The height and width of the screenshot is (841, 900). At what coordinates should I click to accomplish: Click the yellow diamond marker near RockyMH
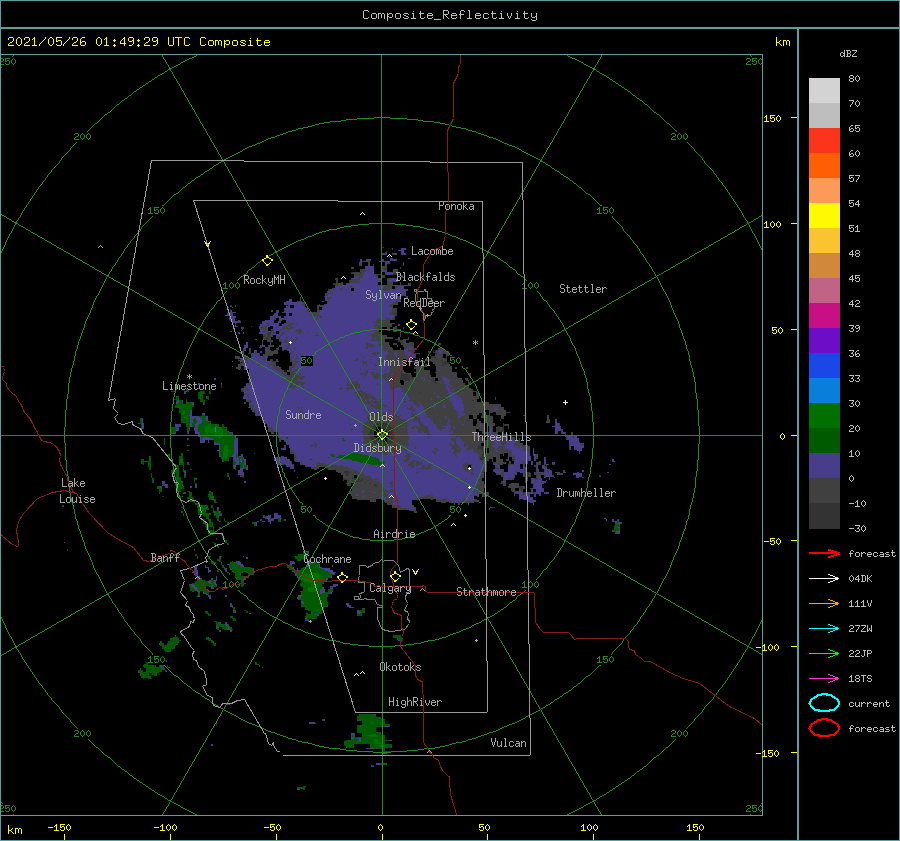click(267, 261)
